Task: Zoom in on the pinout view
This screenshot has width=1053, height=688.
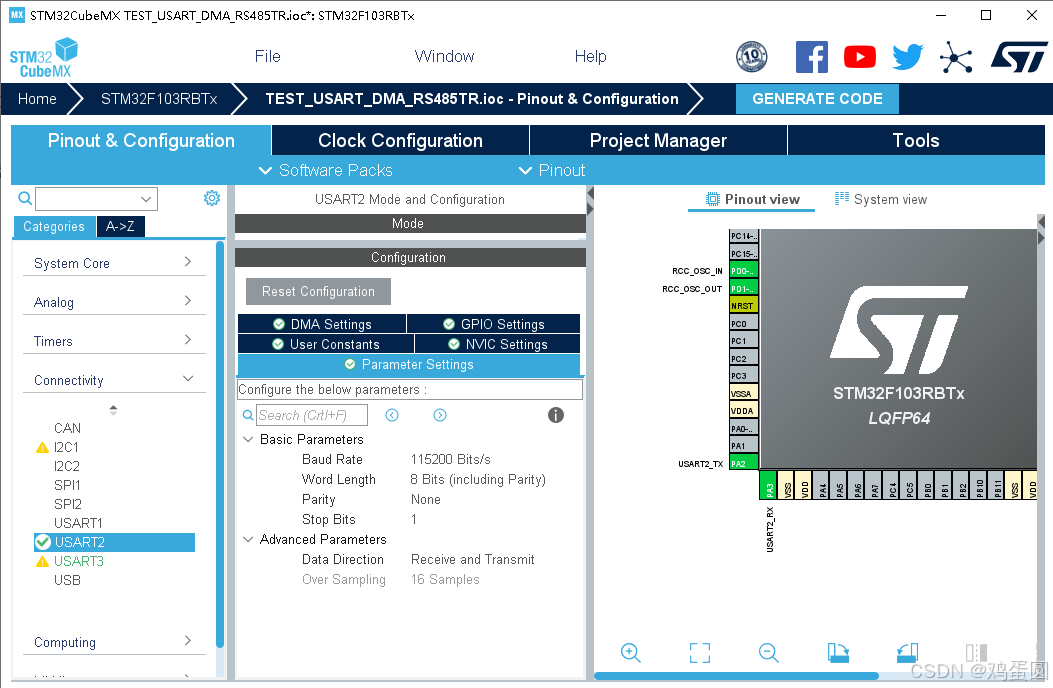Action: pos(631,652)
